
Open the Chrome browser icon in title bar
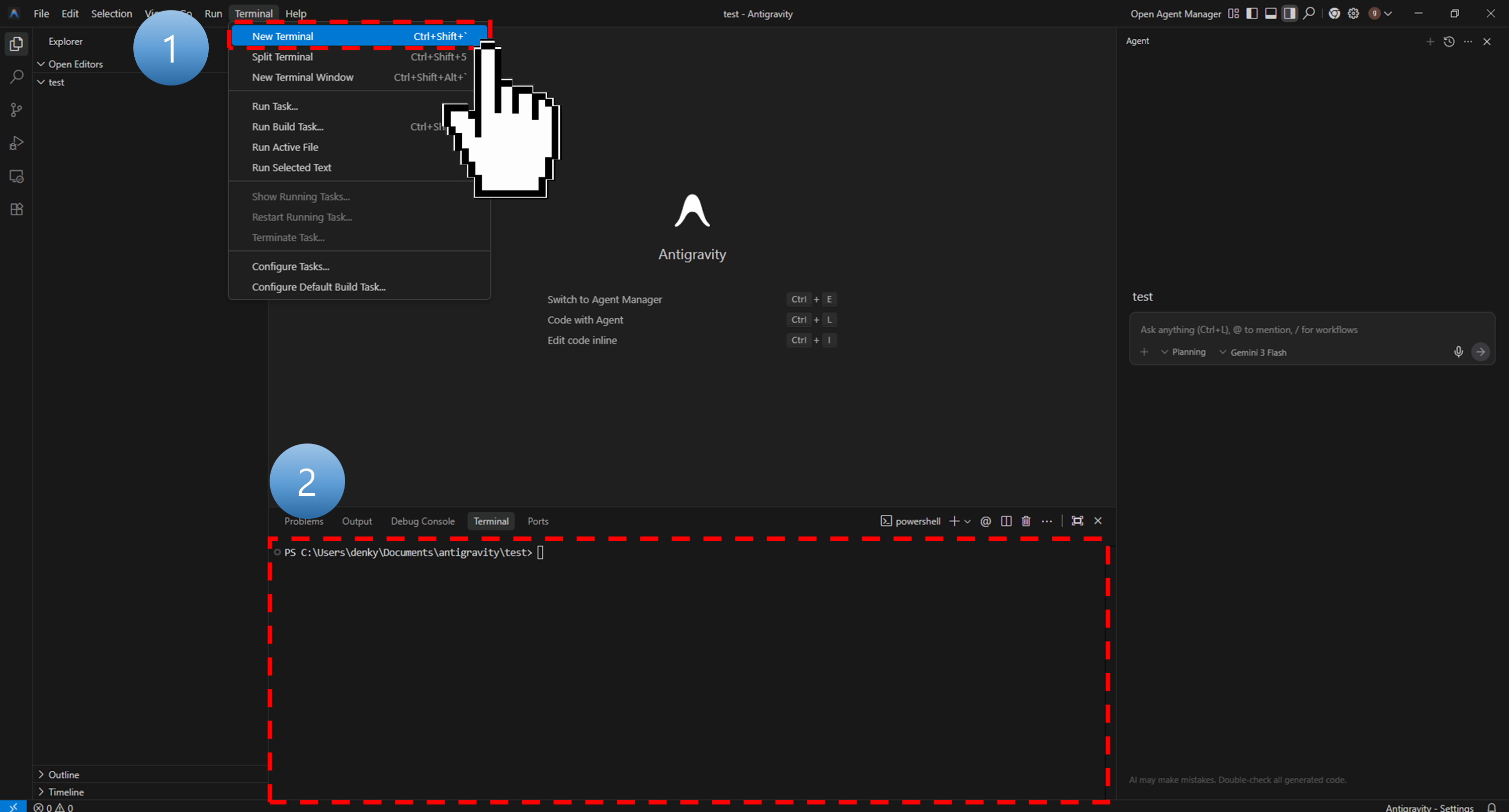(1334, 14)
